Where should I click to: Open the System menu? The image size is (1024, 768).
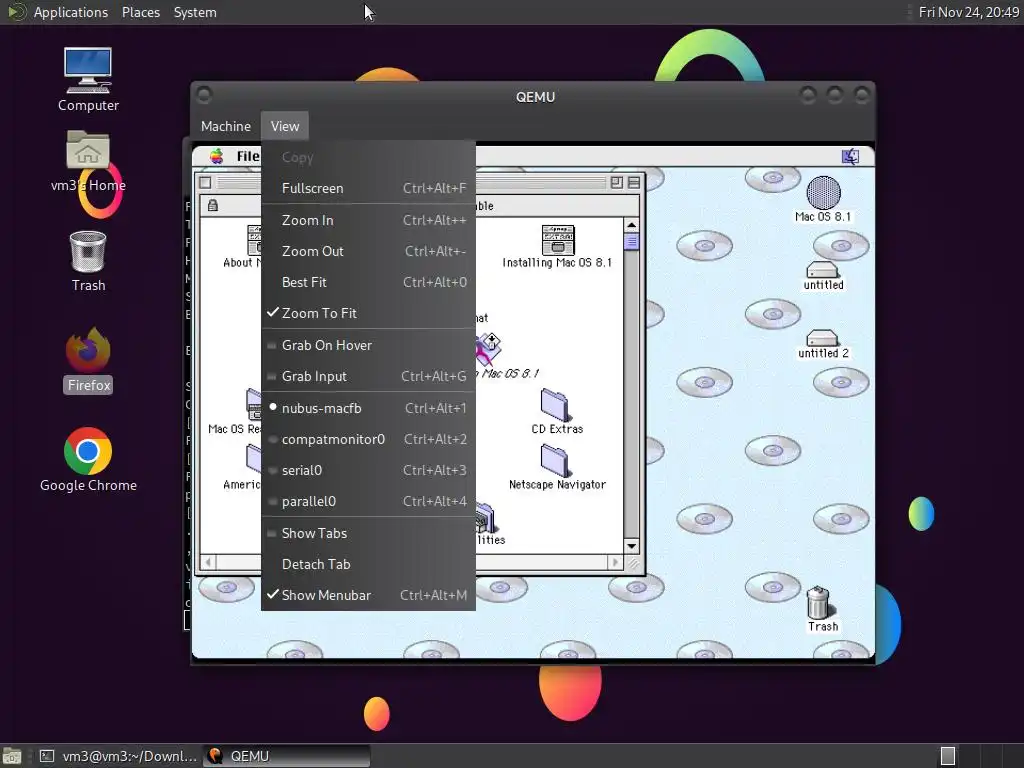pyautogui.click(x=195, y=12)
